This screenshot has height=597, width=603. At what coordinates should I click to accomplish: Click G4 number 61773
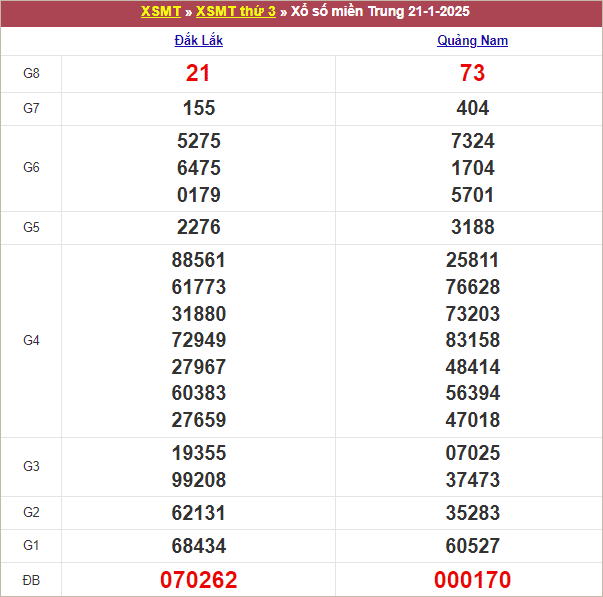coord(199,287)
